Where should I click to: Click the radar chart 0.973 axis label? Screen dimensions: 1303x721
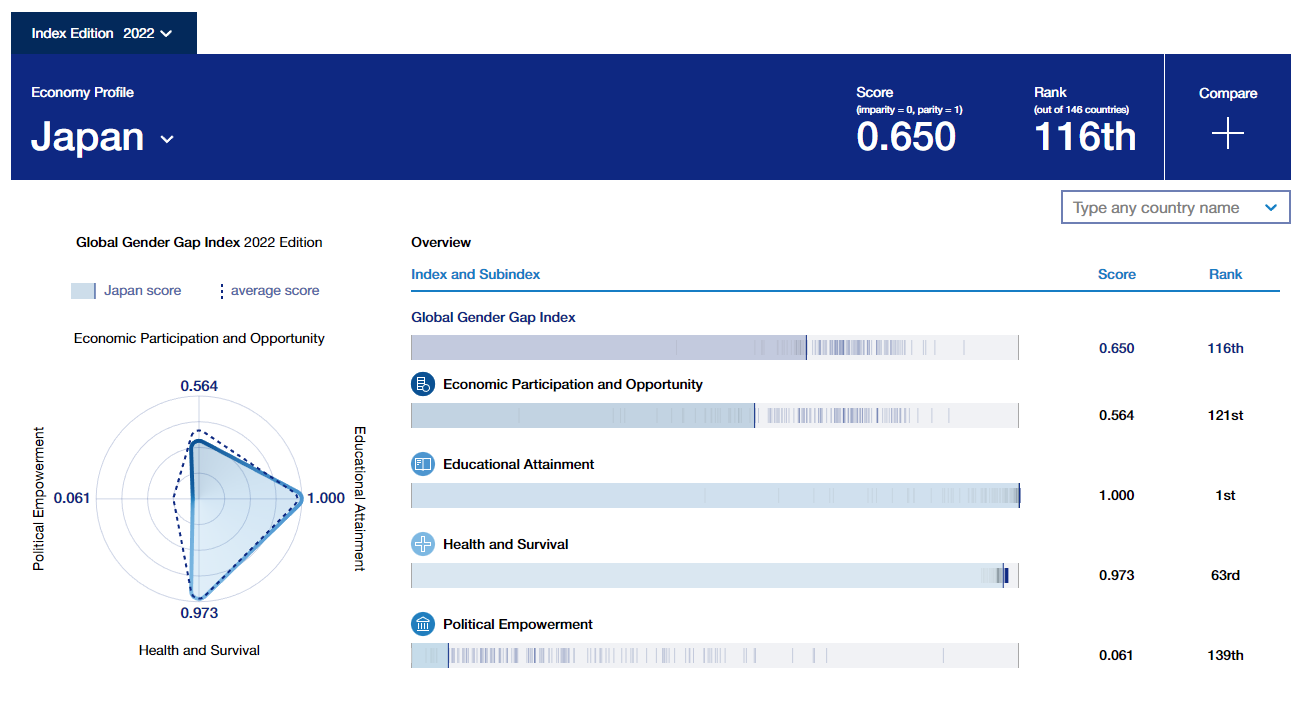coord(199,612)
